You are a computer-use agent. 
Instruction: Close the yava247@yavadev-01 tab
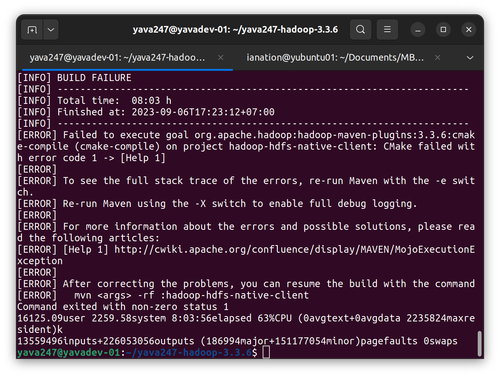[220, 58]
